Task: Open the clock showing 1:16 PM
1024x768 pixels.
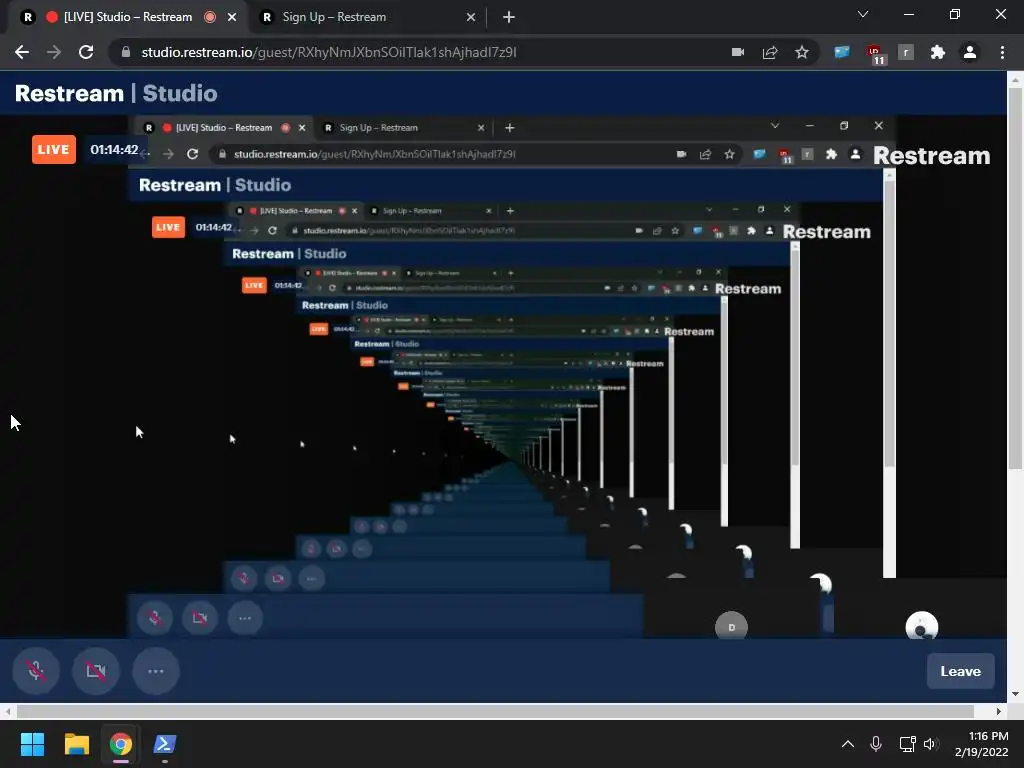Action: [982, 744]
